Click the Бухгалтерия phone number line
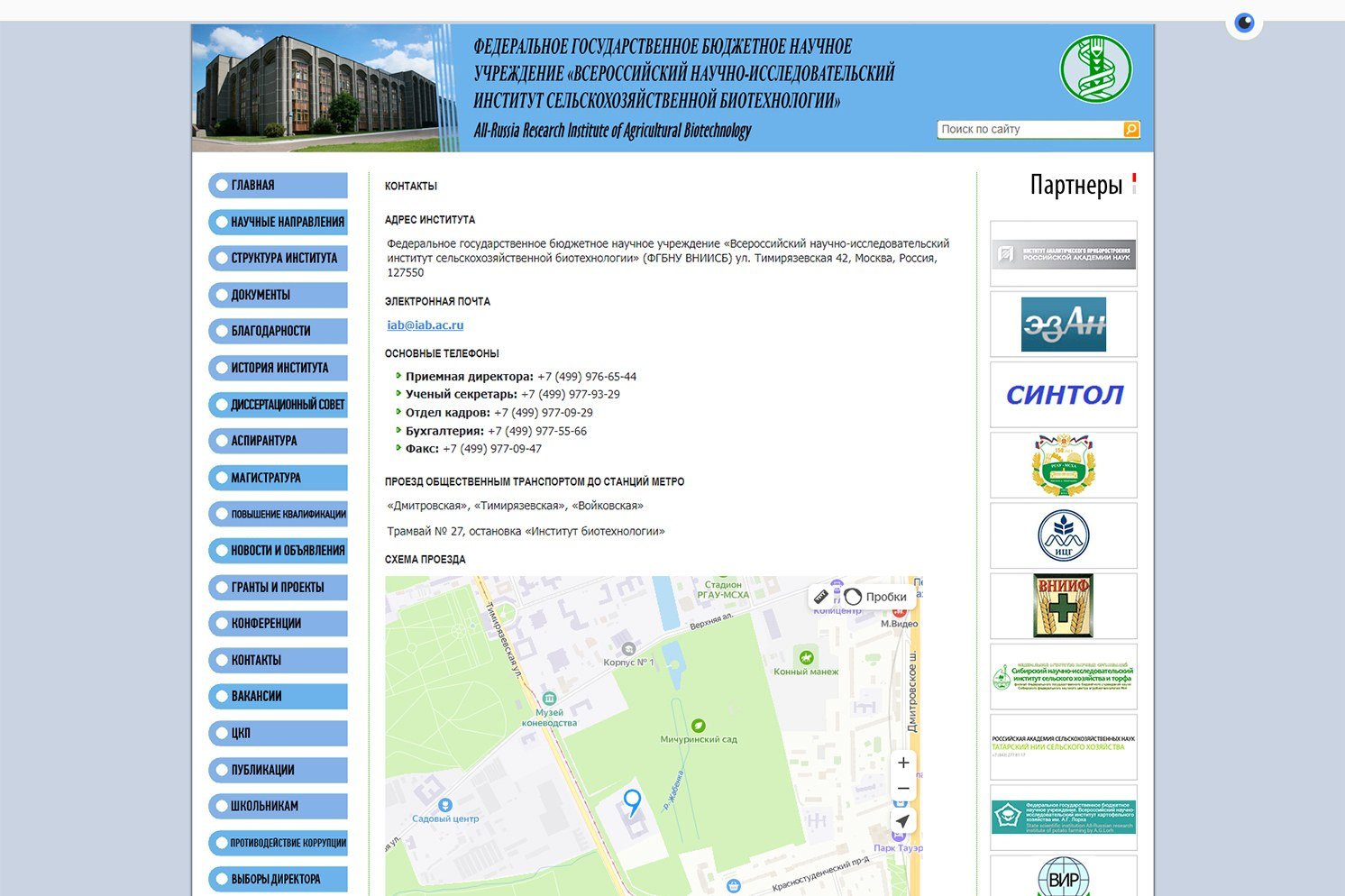This screenshot has width=1345, height=896. (496, 431)
